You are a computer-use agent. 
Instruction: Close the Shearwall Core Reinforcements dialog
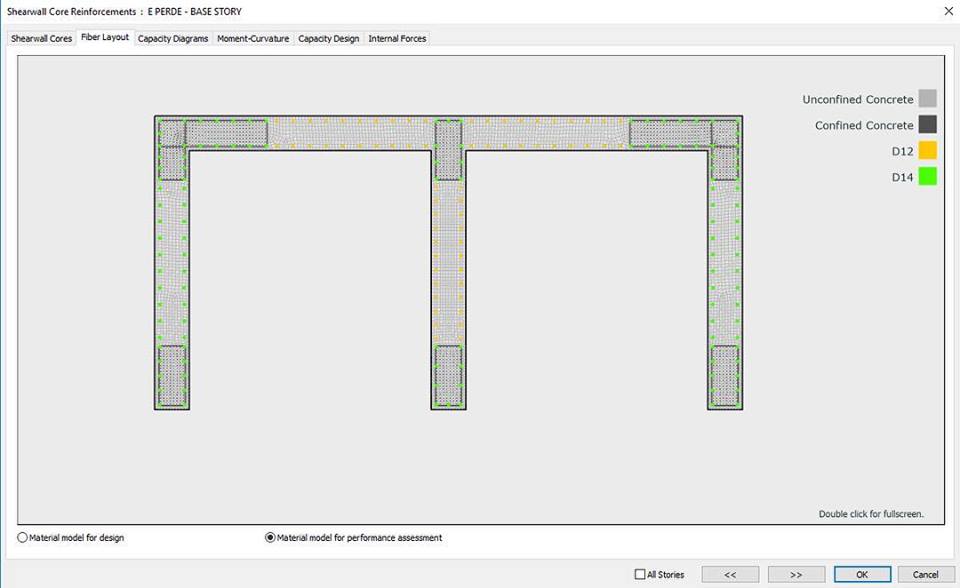[947, 11]
